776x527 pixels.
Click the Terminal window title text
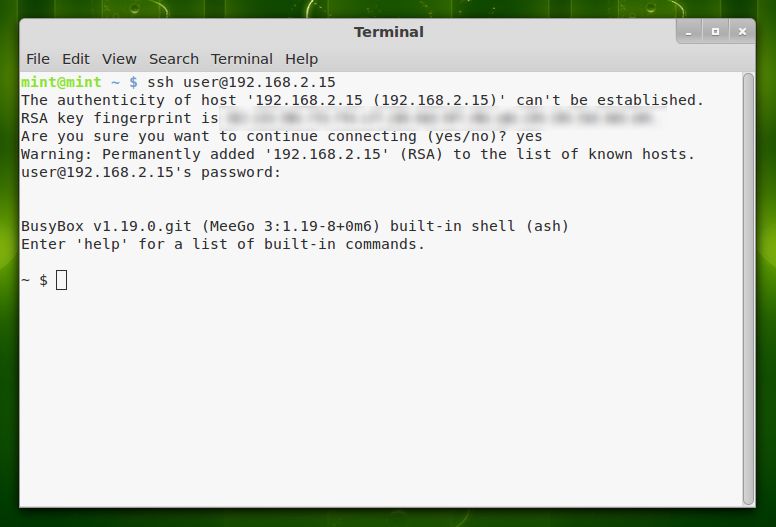pyautogui.click(x=388, y=32)
